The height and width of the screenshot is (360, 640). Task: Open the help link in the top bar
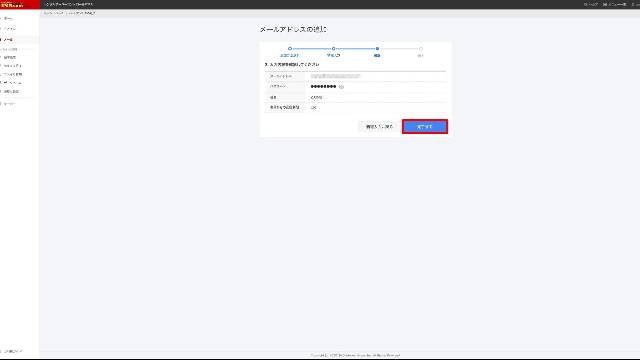coord(591,4)
